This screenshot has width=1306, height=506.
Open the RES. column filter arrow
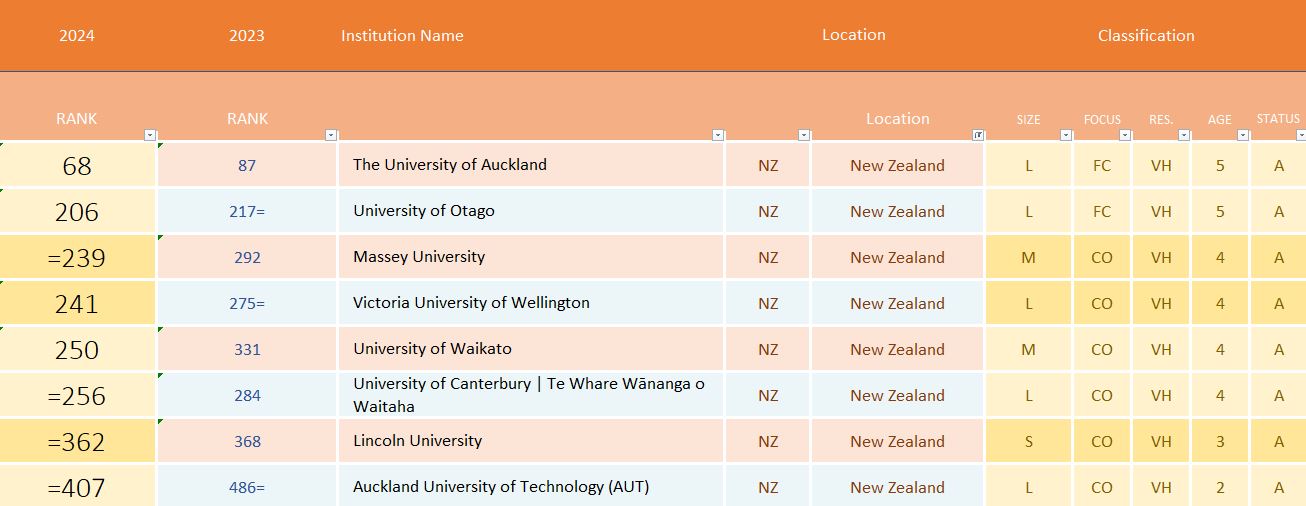tap(1185, 135)
